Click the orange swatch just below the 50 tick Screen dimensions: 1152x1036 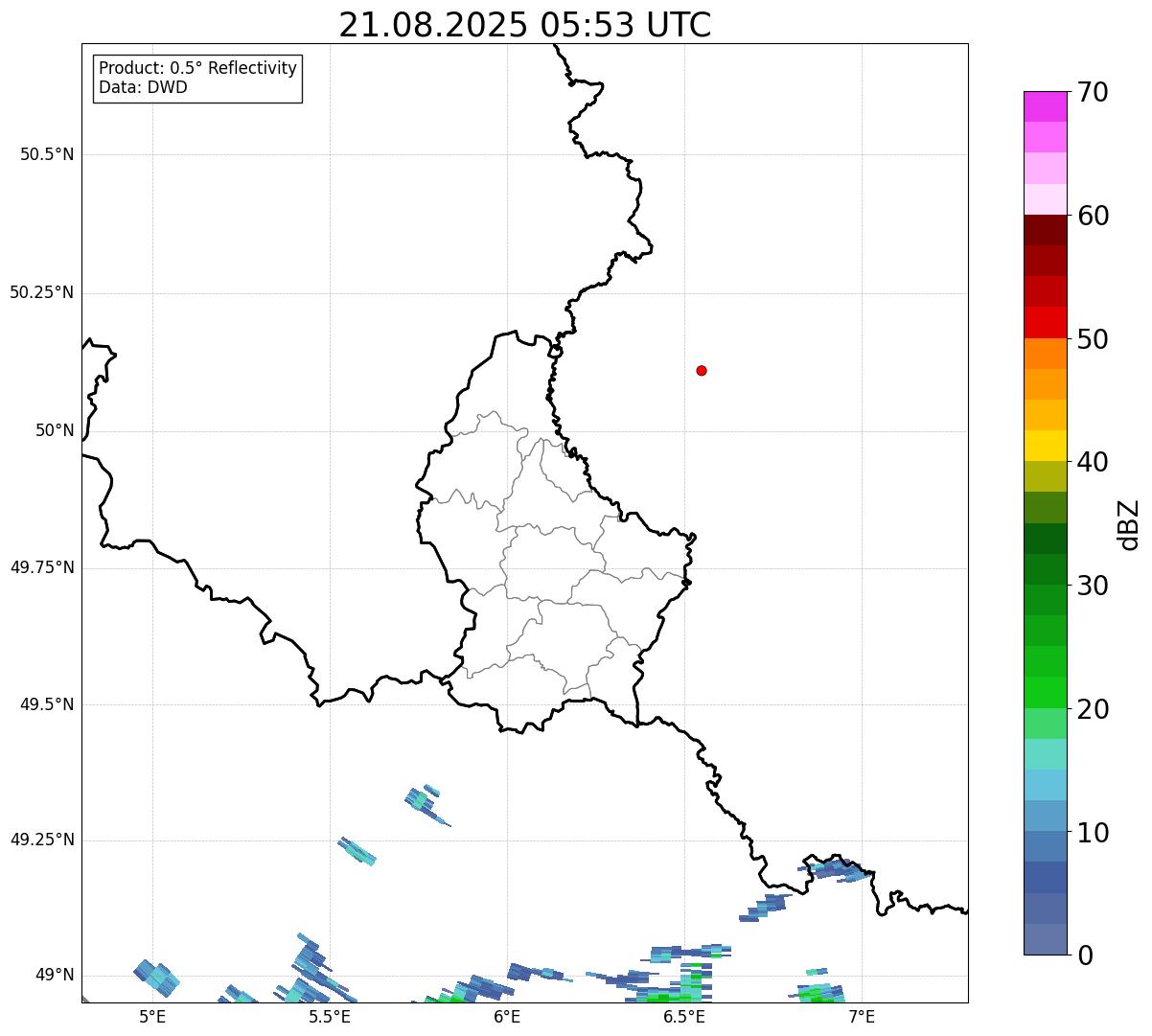coord(1045,354)
